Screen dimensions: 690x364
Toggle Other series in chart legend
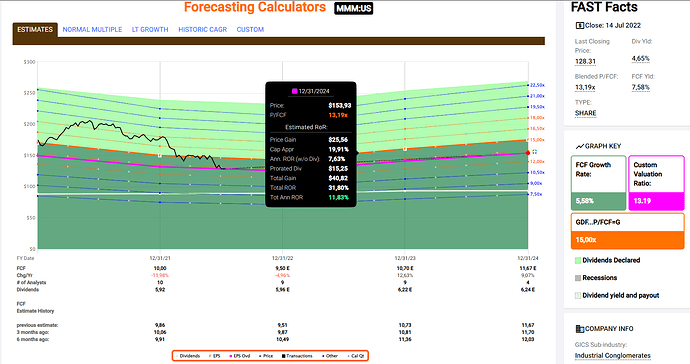pos(330,356)
